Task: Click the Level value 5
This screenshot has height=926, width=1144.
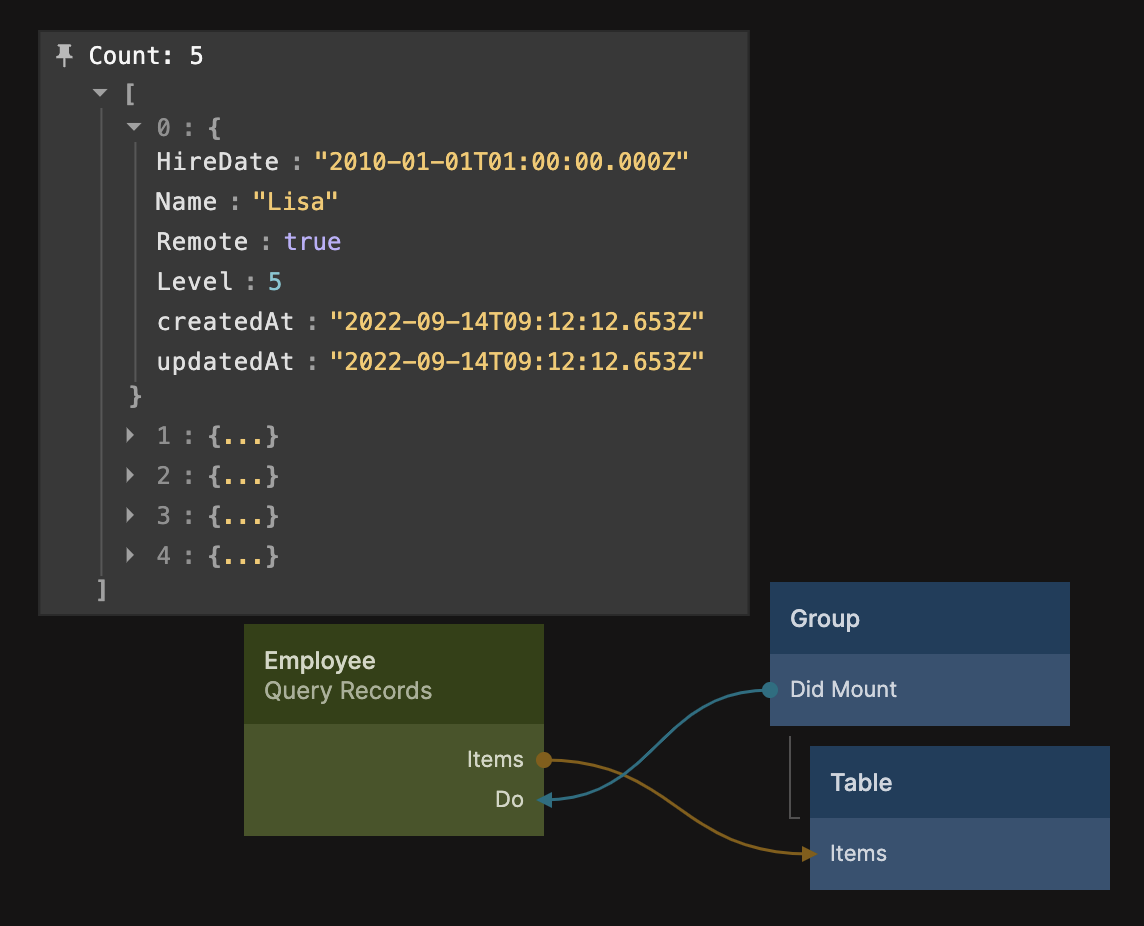Action: click(275, 282)
